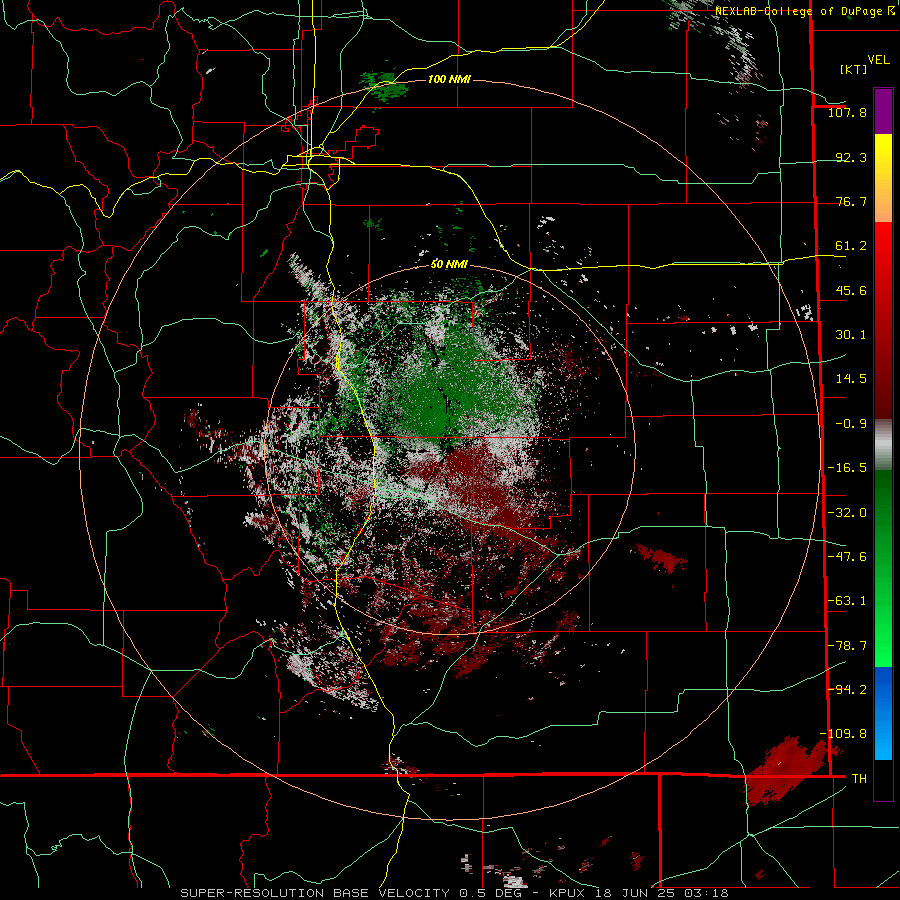
Task: Click the gray near-zero segment of velocity scale
Action: [x=883, y=444]
